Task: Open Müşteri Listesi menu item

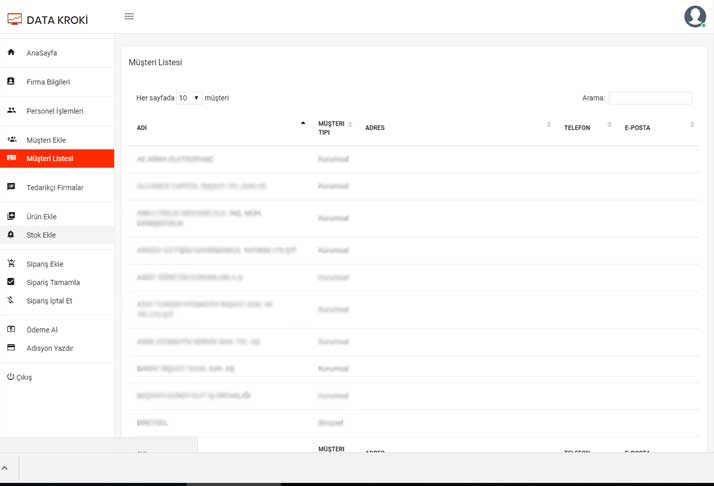Action: pyautogui.click(x=50, y=159)
